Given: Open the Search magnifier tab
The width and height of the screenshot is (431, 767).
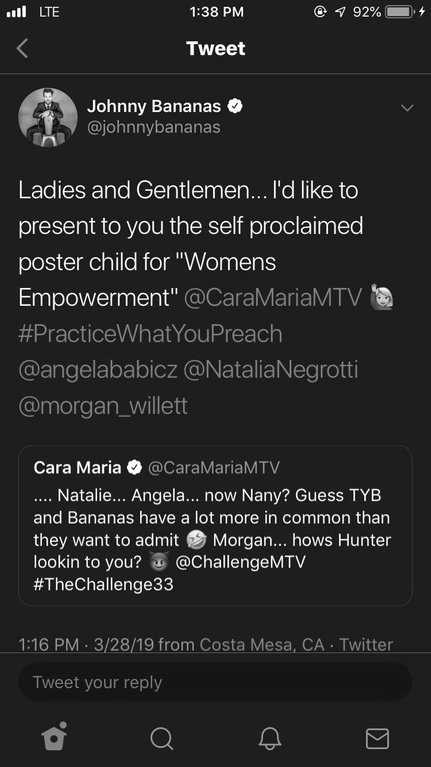Looking at the screenshot, I should (161, 738).
